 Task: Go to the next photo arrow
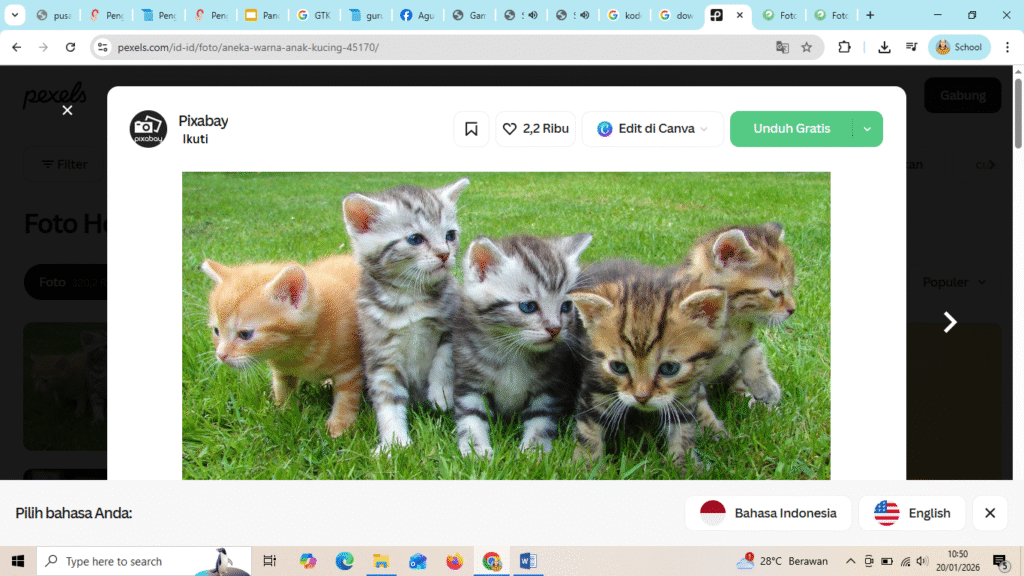tap(950, 322)
